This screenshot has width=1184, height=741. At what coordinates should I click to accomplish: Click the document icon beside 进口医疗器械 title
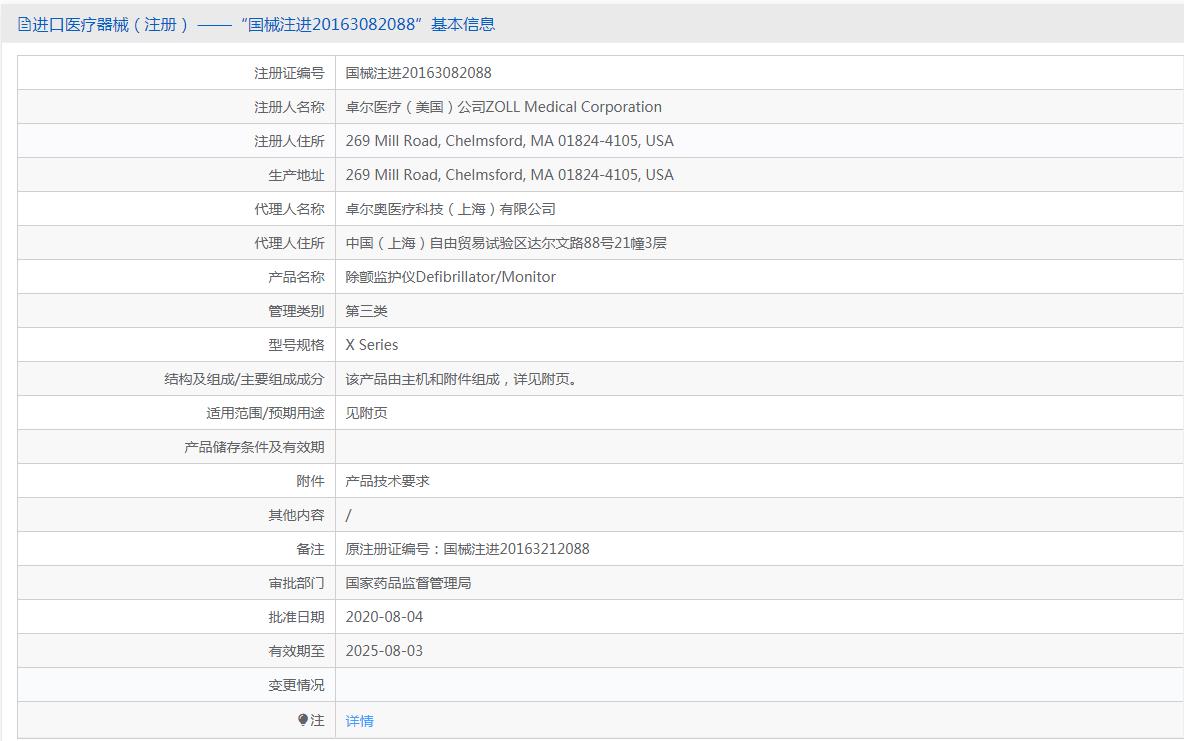[x=24, y=25]
